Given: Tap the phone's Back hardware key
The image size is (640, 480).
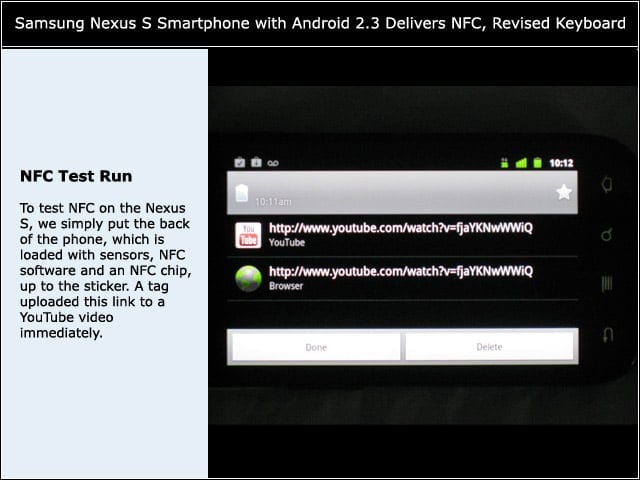Looking at the screenshot, I should 607,335.
